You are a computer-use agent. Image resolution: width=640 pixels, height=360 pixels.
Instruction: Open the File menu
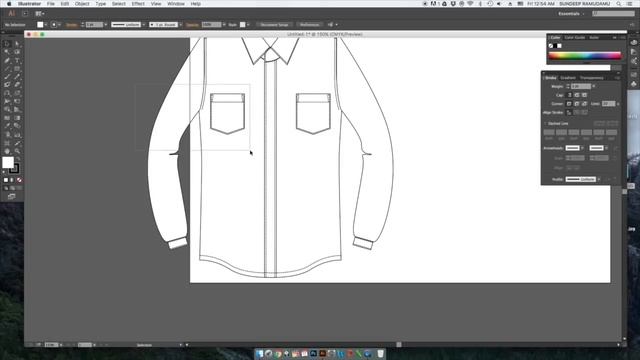[51, 4]
